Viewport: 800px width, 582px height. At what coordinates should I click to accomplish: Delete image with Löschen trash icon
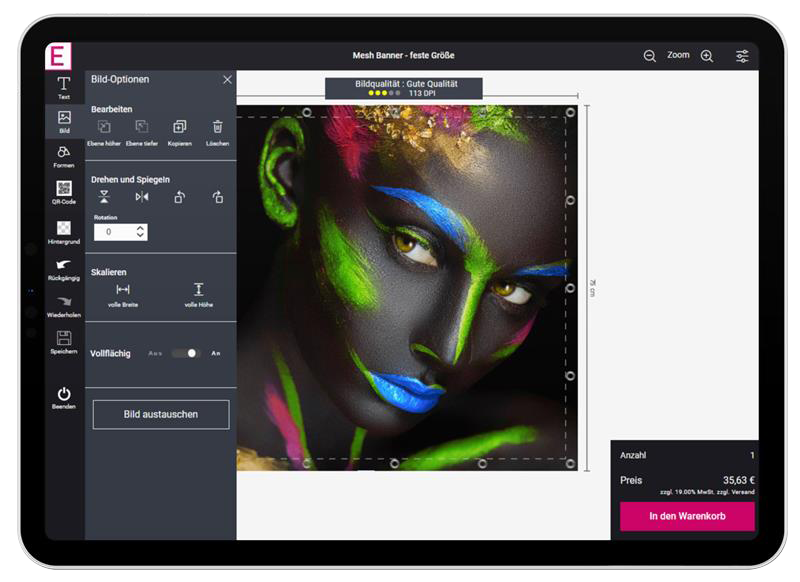click(217, 130)
